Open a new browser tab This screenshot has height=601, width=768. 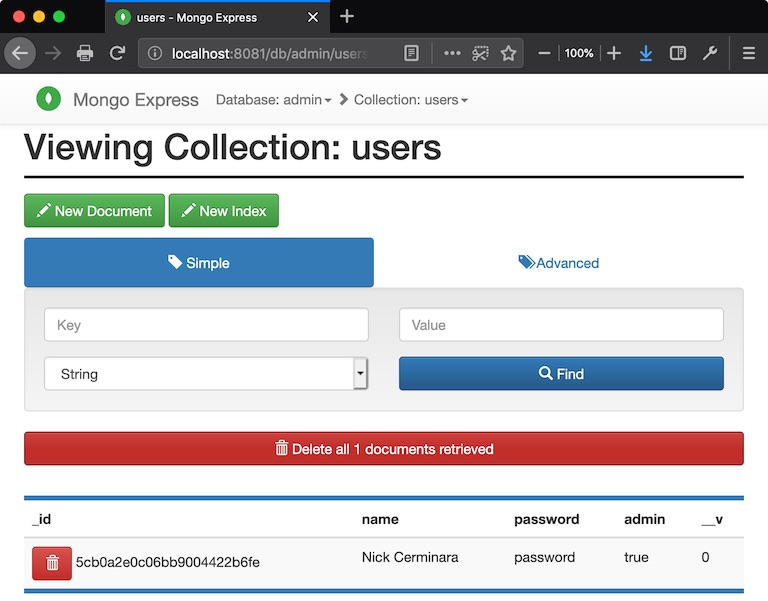(x=347, y=16)
